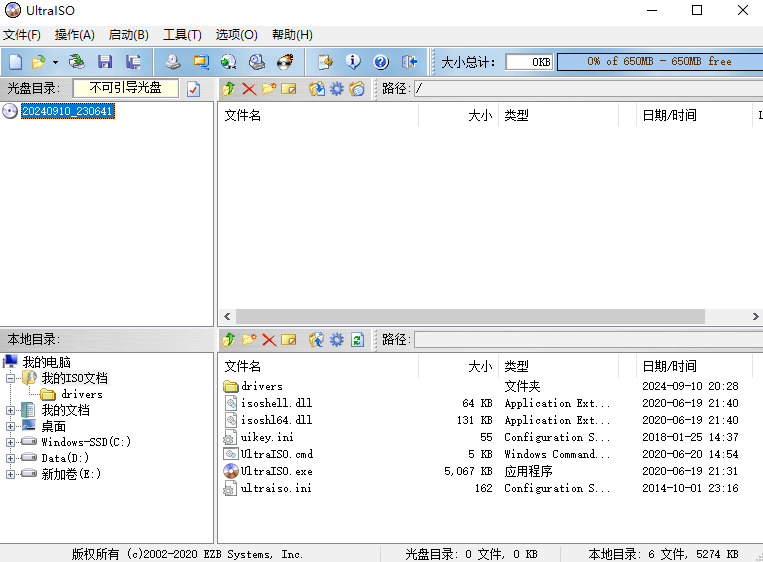Click red X delete in disc pane toolbar

249,89
